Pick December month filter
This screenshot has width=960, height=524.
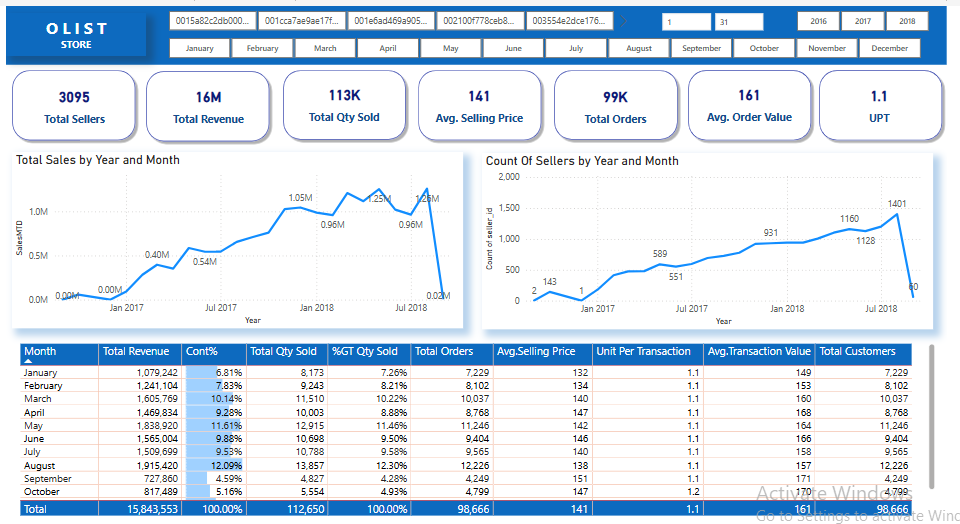click(890, 48)
